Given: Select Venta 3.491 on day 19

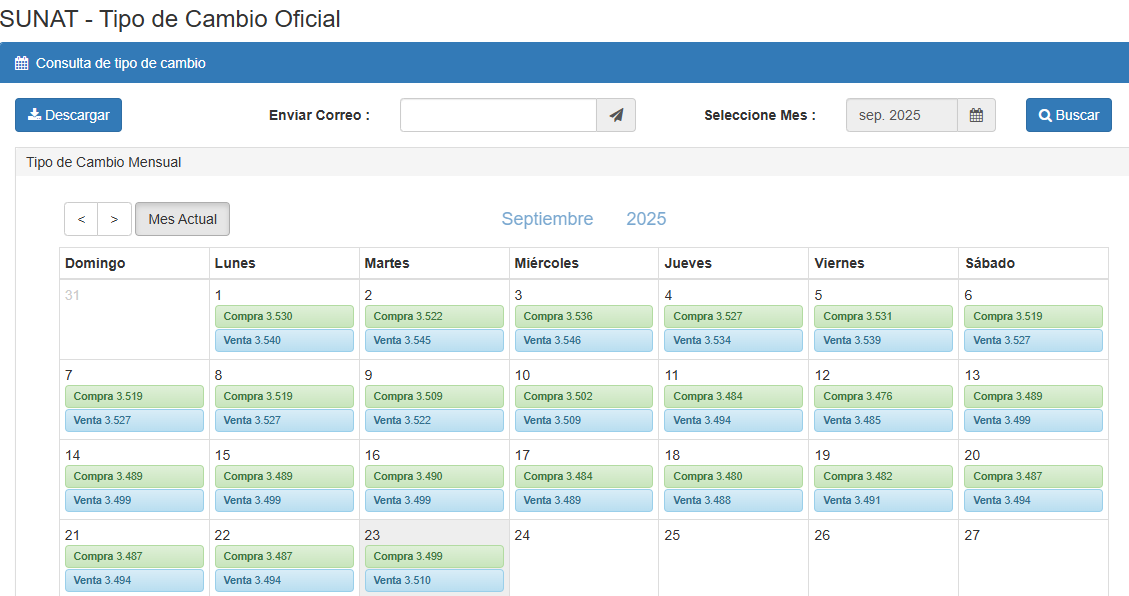Looking at the screenshot, I should pos(883,500).
